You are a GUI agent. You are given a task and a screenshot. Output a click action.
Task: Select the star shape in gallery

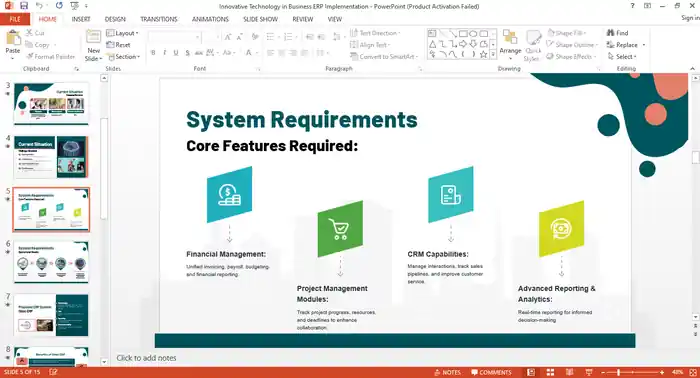click(x=483, y=54)
